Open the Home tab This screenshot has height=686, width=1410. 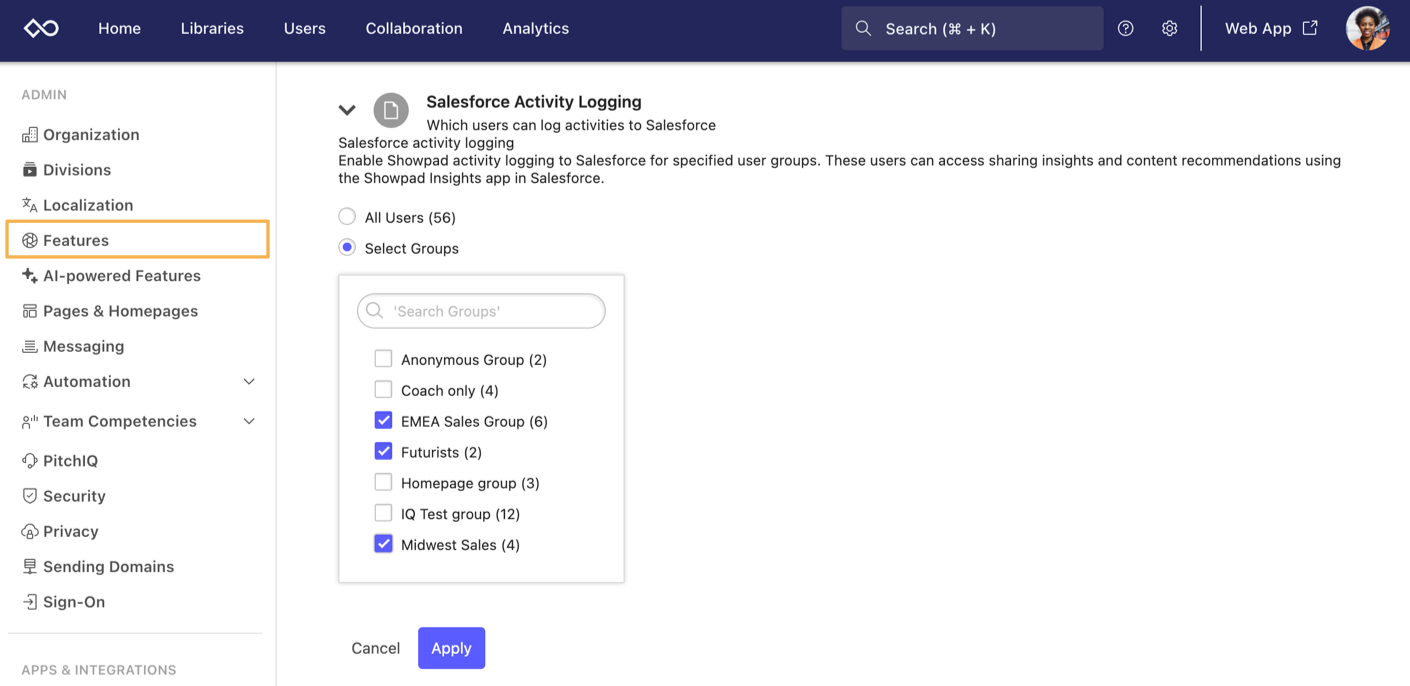[119, 28]
